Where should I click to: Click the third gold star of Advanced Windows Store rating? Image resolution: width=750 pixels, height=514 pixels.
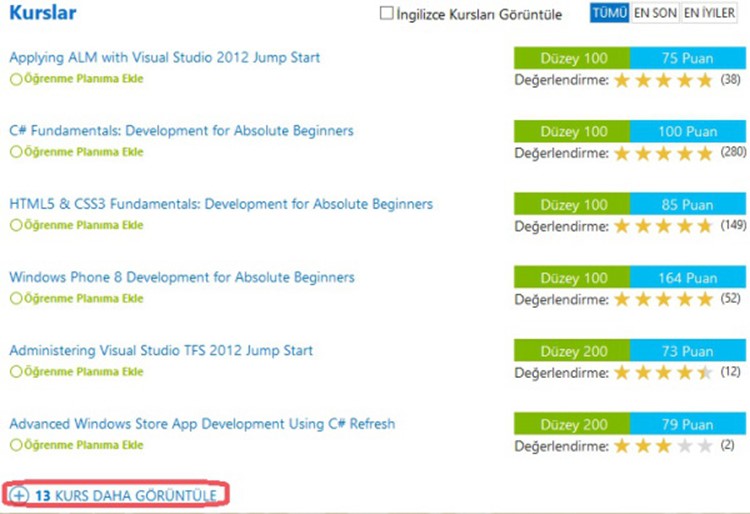point(664,446)
